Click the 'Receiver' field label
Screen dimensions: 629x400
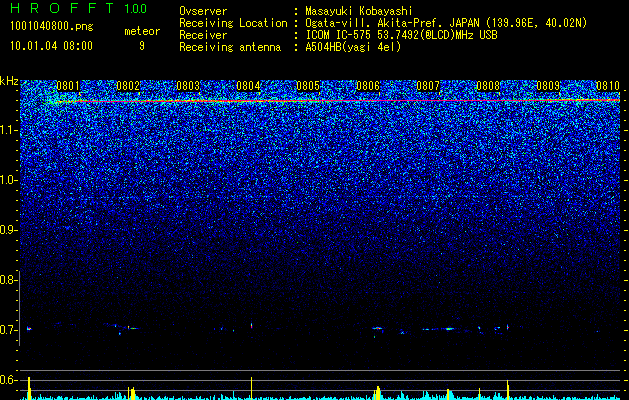[203, 35]
